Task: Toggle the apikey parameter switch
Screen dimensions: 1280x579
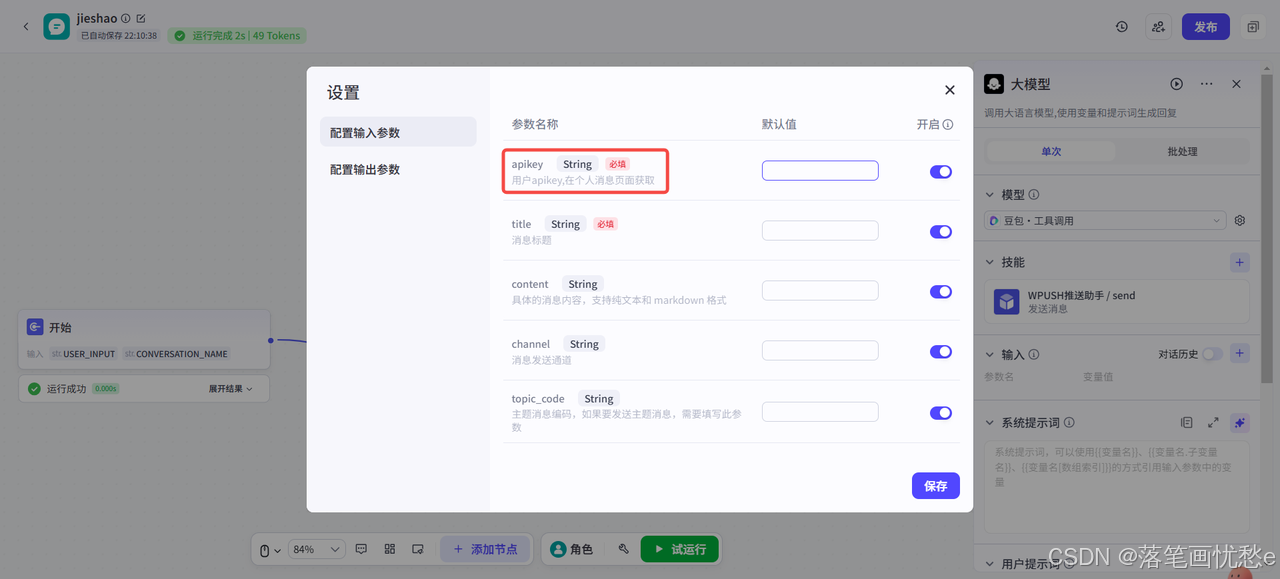Action: click(941, 172)
